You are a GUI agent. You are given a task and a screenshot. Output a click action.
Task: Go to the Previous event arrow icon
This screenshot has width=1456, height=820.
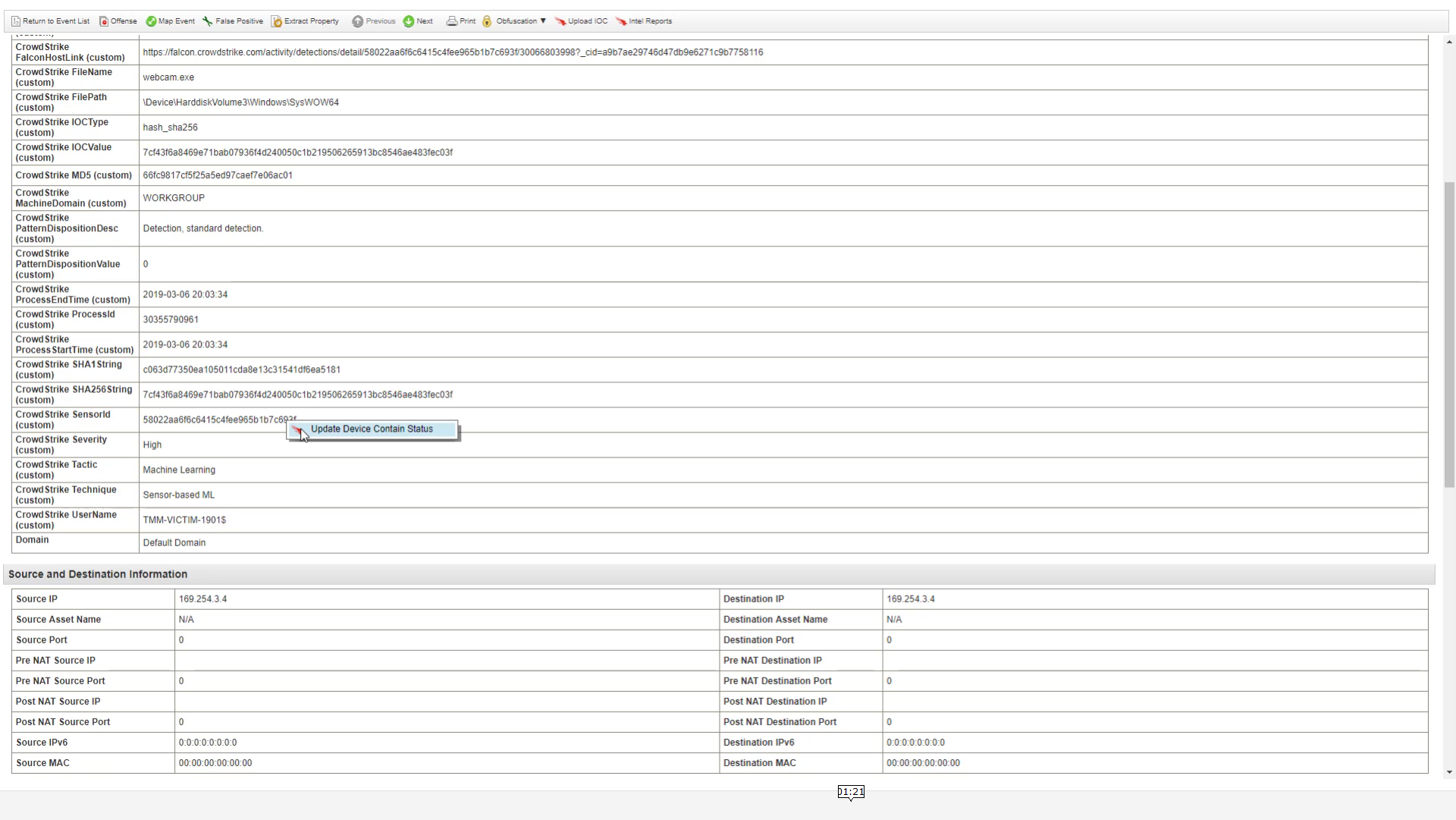point(357,21)
